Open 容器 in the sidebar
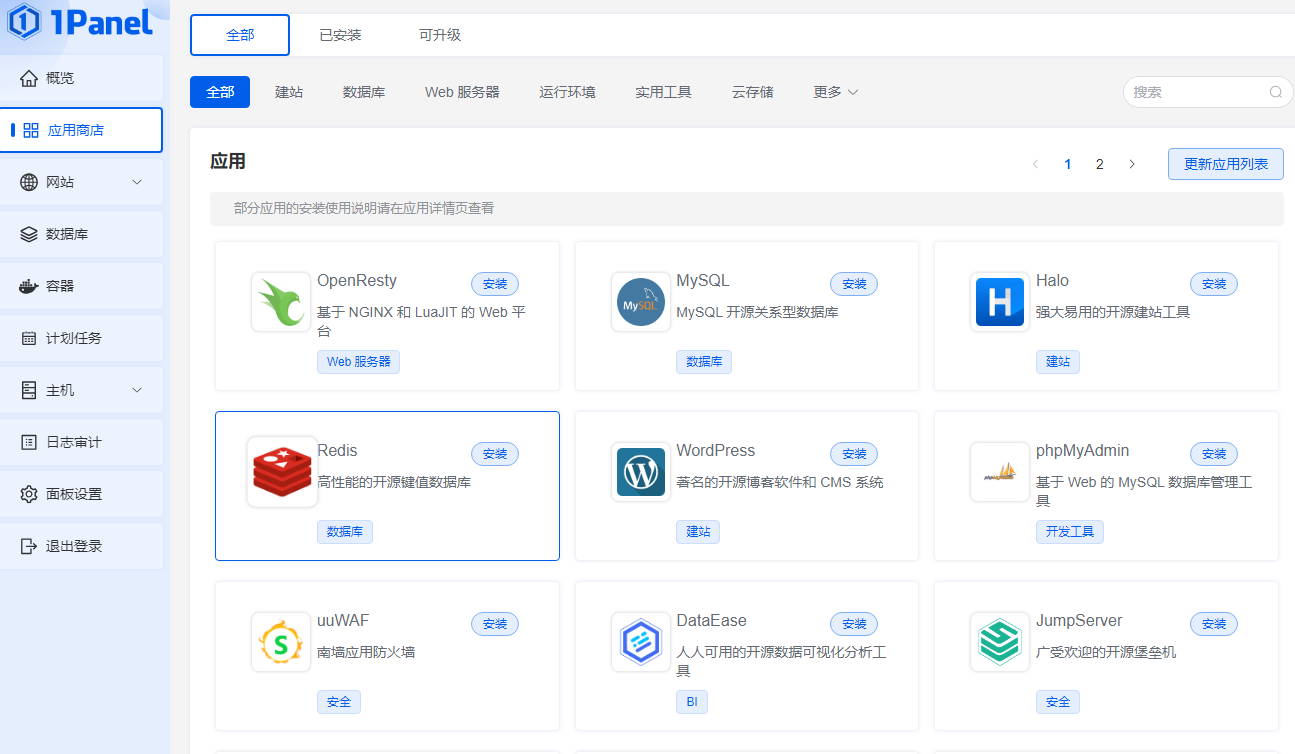 (82, 286)
